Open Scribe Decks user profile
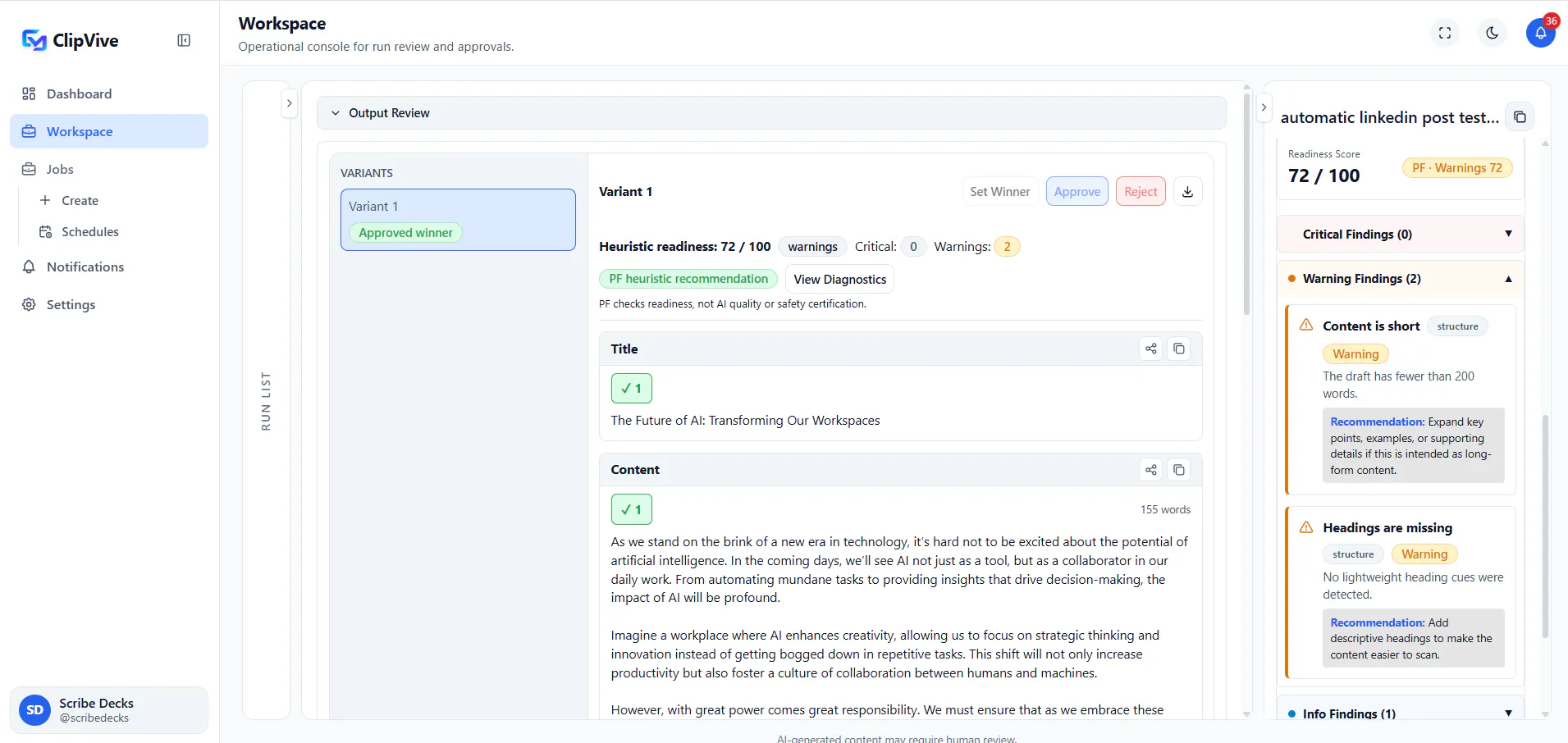The height and width of the screenshot is (743, 1568). [x=109, y=709]
